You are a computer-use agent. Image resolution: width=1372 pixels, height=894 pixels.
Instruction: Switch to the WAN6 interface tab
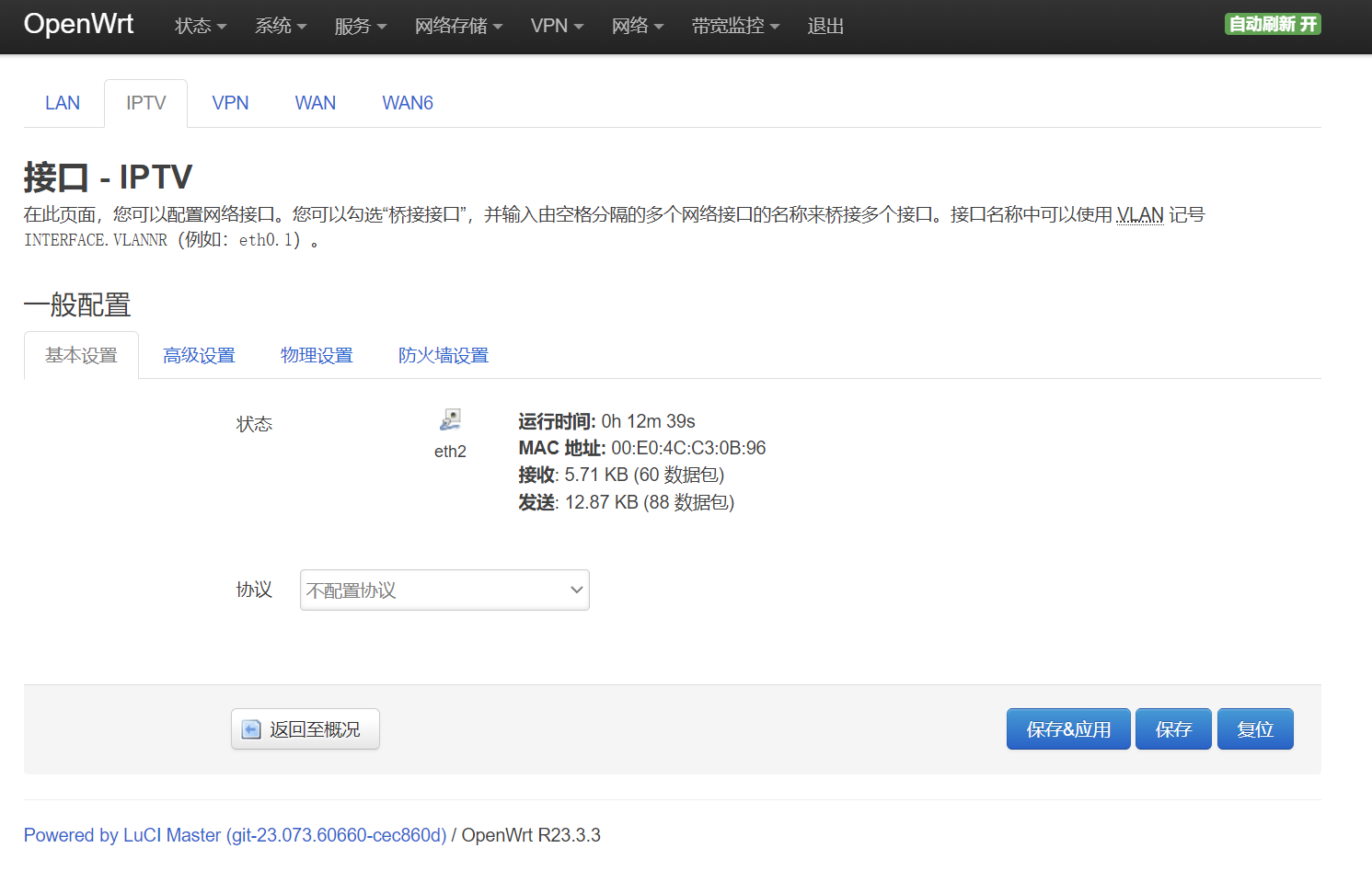[408, 102]
